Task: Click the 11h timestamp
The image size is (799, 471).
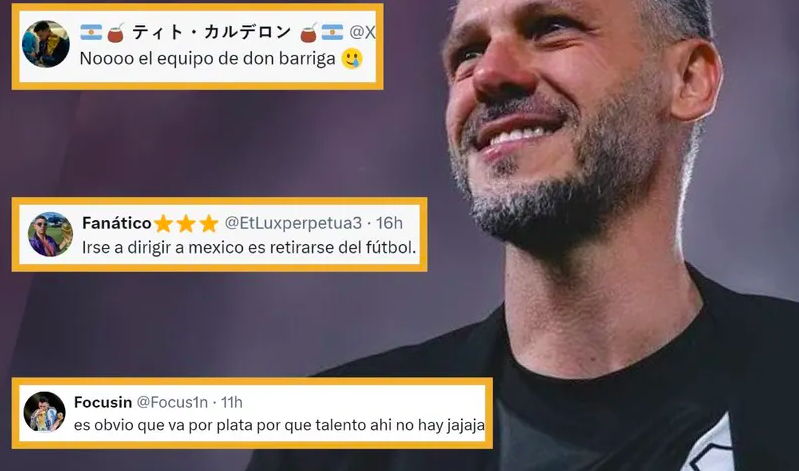Action: point(231,402)
